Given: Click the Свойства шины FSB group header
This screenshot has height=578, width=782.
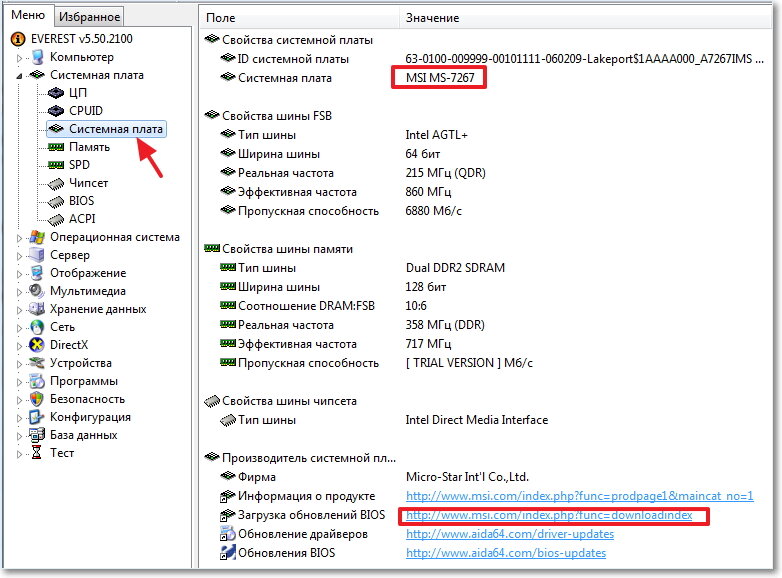Looking at the screenshot, I should pyautogui.click(x=276, y=116).
